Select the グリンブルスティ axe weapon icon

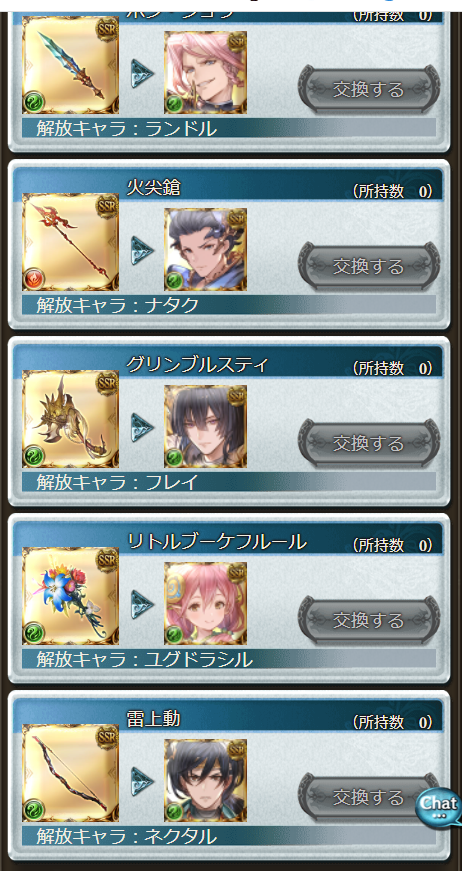[x=71, y=419]
